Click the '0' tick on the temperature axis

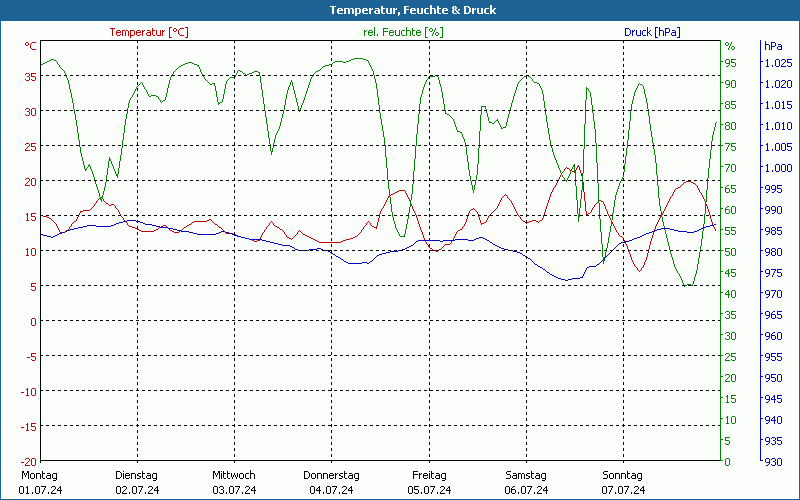tap(34, 321)
